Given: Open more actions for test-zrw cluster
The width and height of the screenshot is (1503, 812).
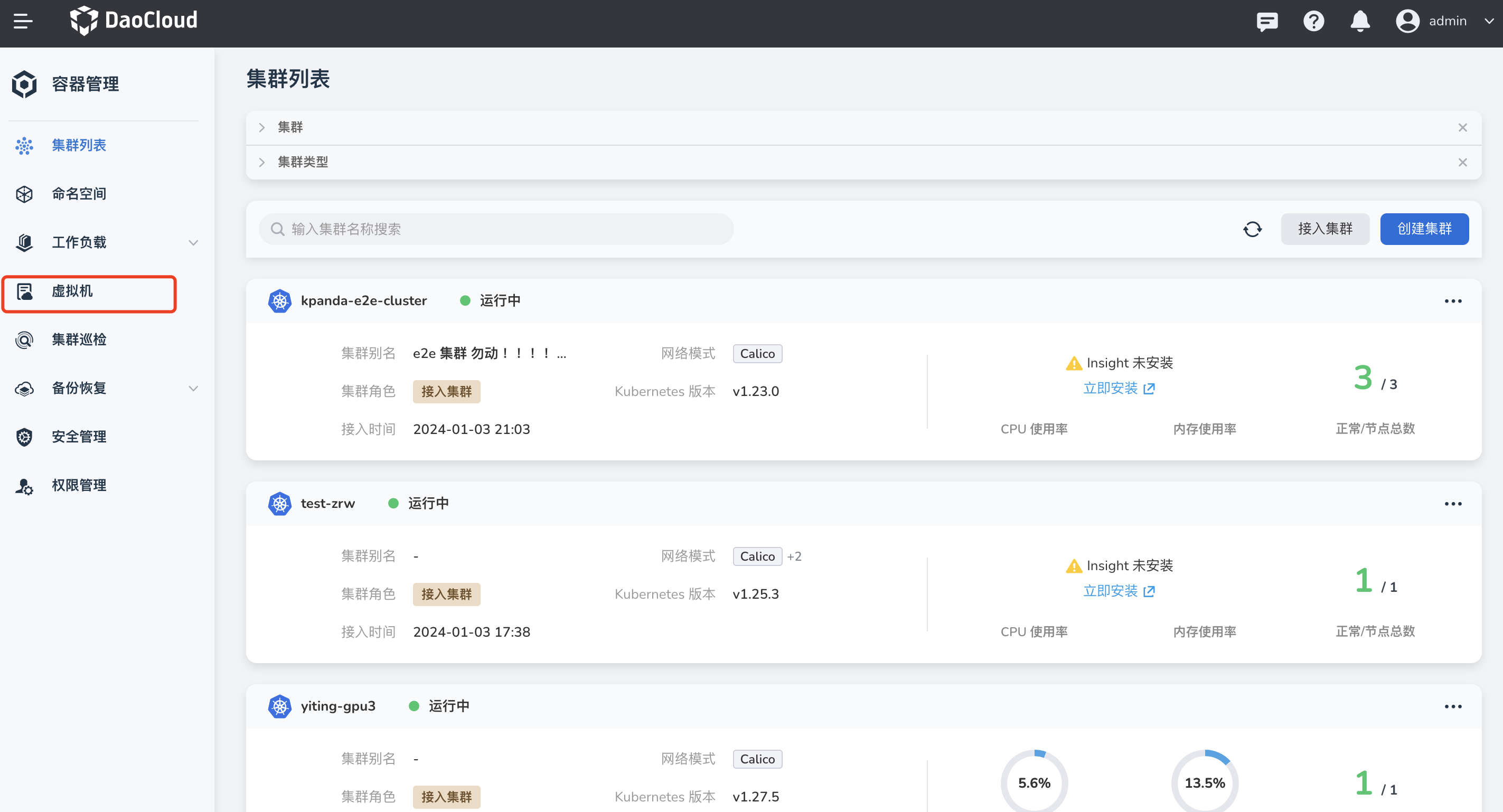Looking at the screenshot, I should coord(1453,504).
